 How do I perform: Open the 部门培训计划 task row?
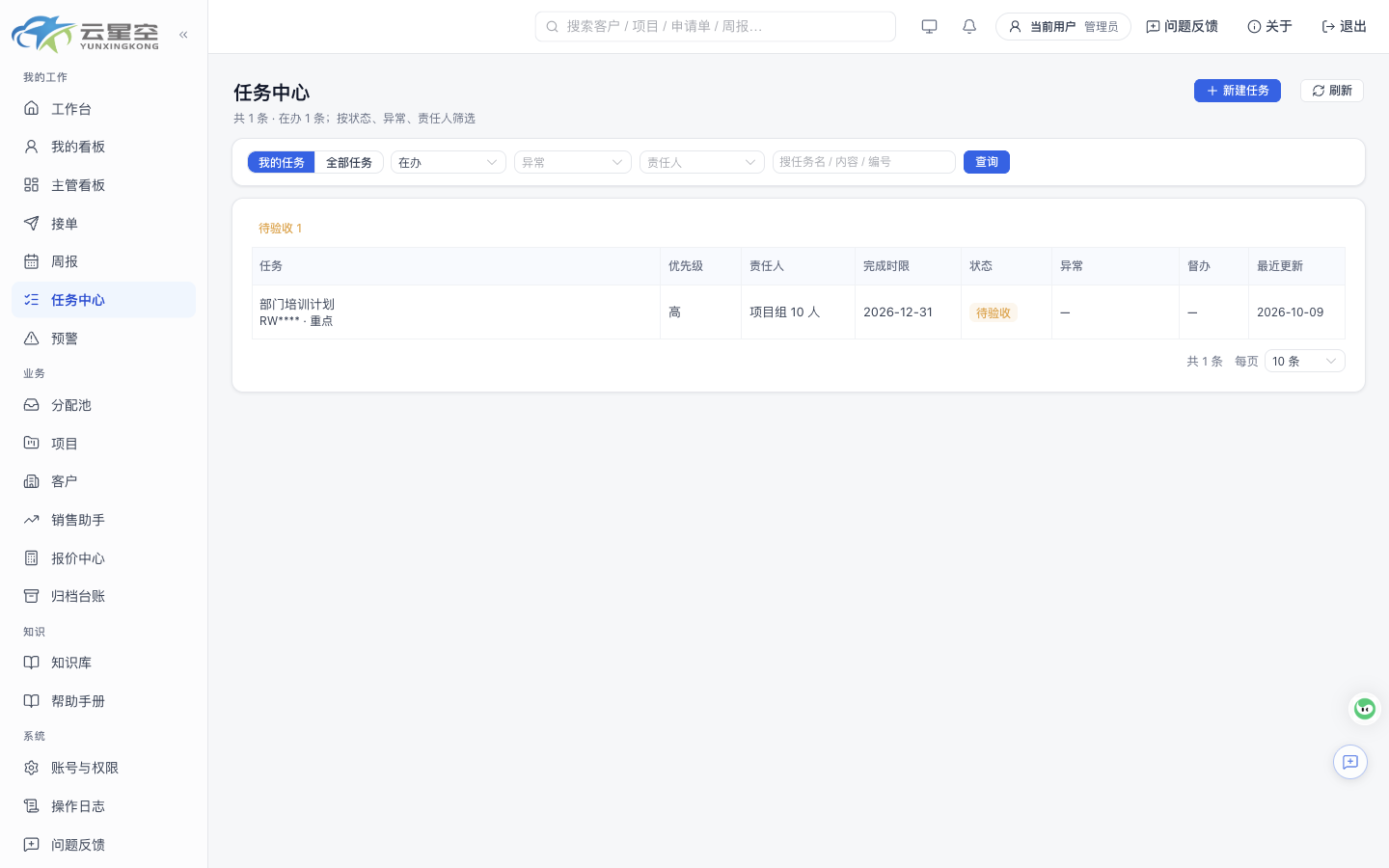tap(799, 312)
